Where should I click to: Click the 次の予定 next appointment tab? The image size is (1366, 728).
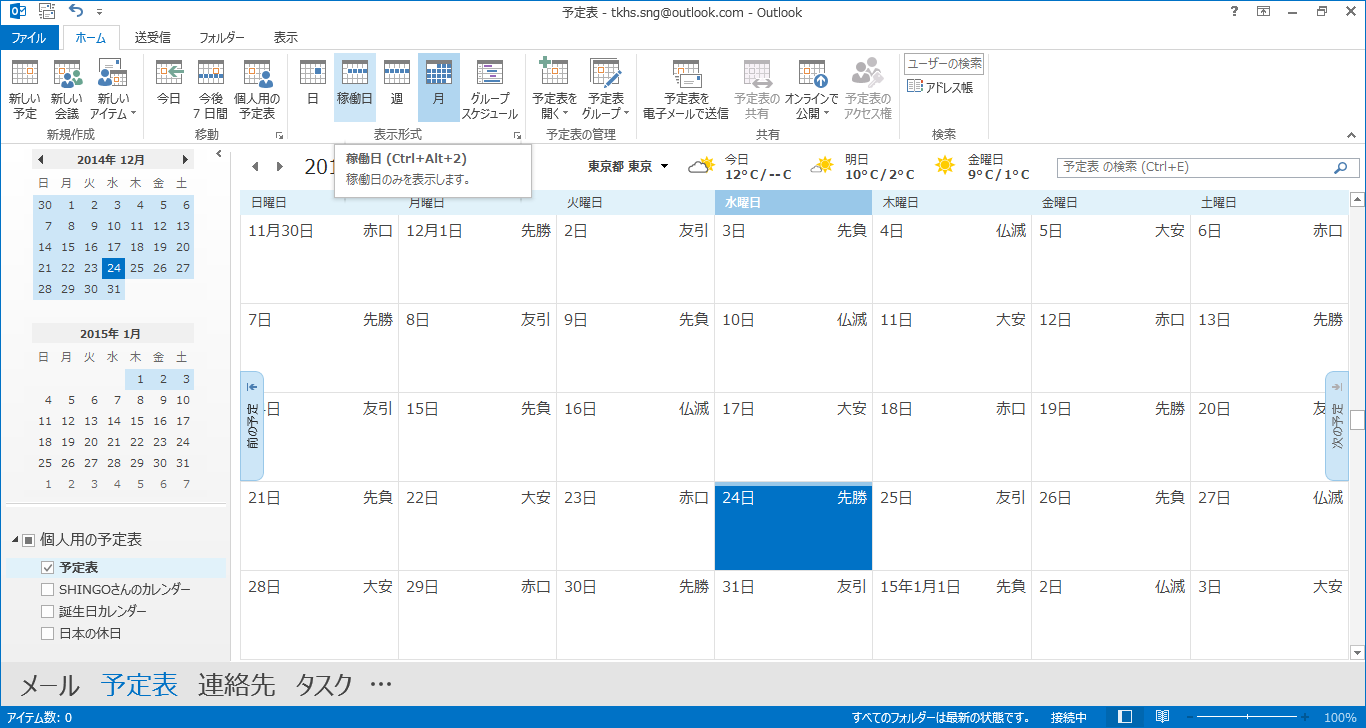point(1337,426)
